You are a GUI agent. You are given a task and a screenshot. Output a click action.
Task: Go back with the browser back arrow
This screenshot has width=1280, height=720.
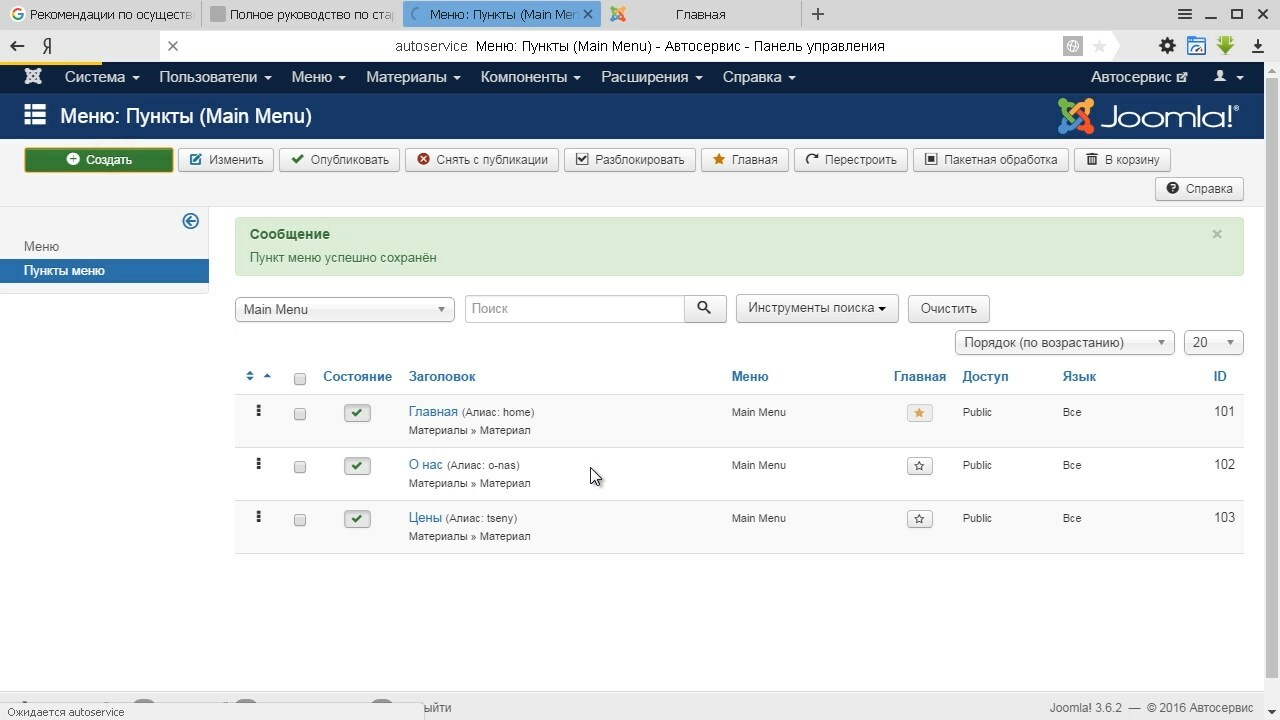(17, 46)
